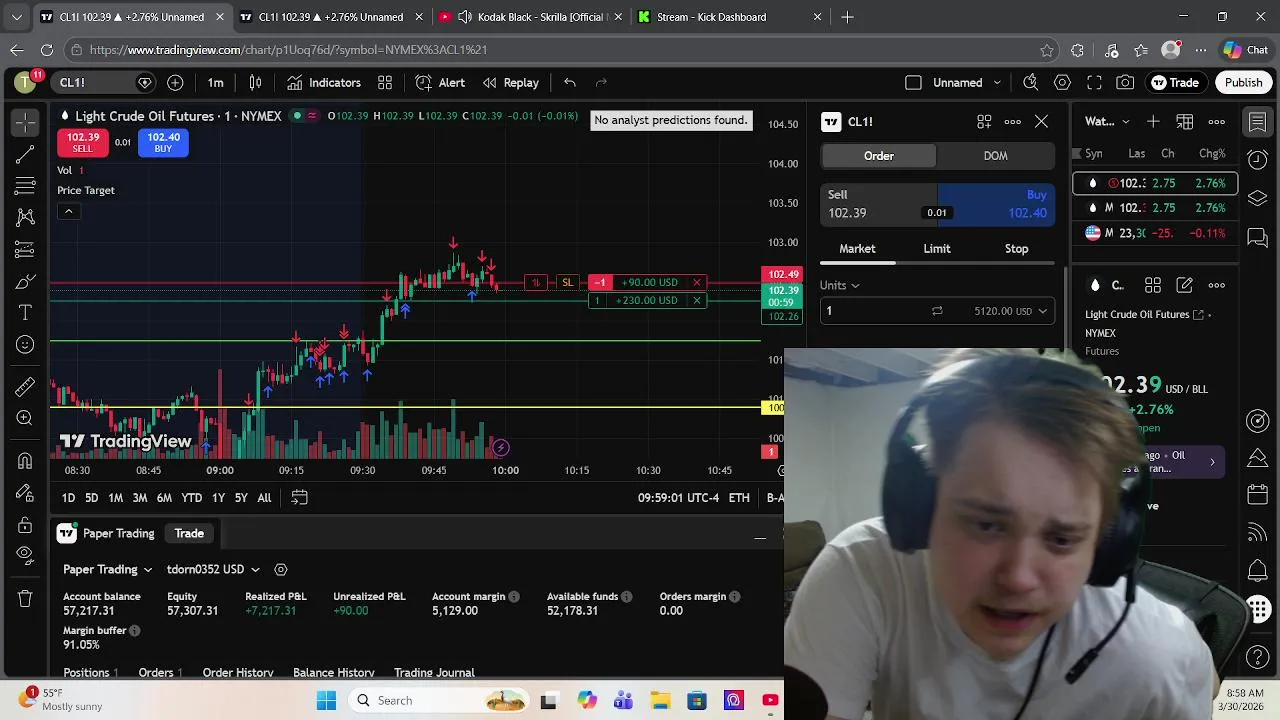The image size is (1280, 720).
Task: Select the Market order tab
Action: click(857, 249)
